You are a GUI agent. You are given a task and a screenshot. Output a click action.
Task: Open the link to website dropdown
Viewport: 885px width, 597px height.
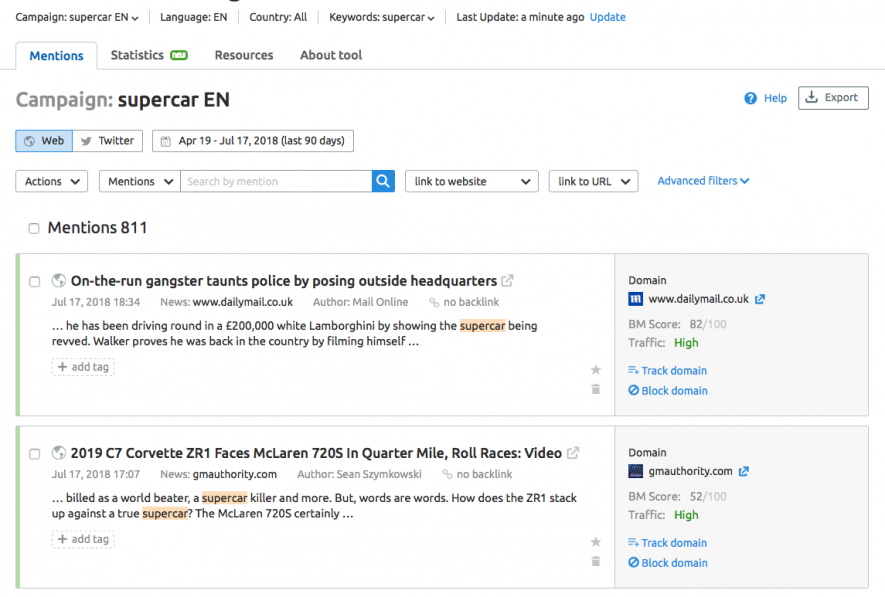pos(472,181)
